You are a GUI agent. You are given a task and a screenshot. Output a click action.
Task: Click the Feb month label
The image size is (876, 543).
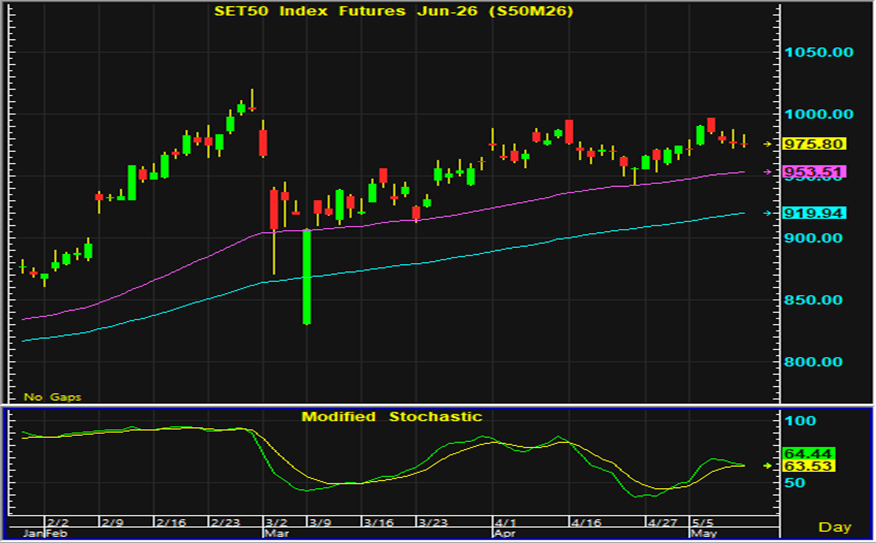pyautogui.click(x=56, y=534)
